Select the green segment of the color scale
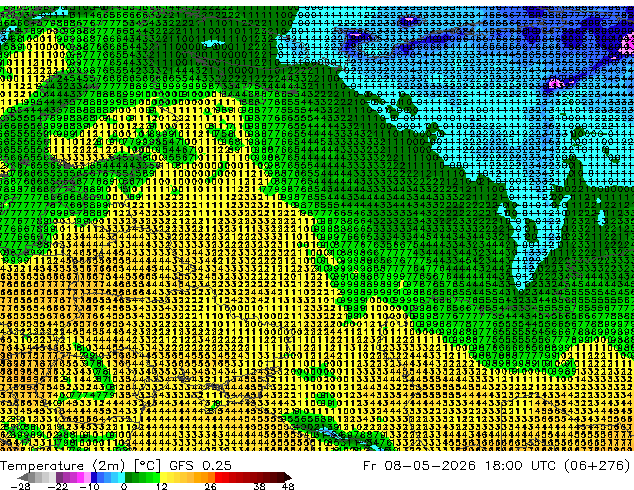Image resolution: width=634 pixels, height=490 pixels. click(x=142, y=477)
